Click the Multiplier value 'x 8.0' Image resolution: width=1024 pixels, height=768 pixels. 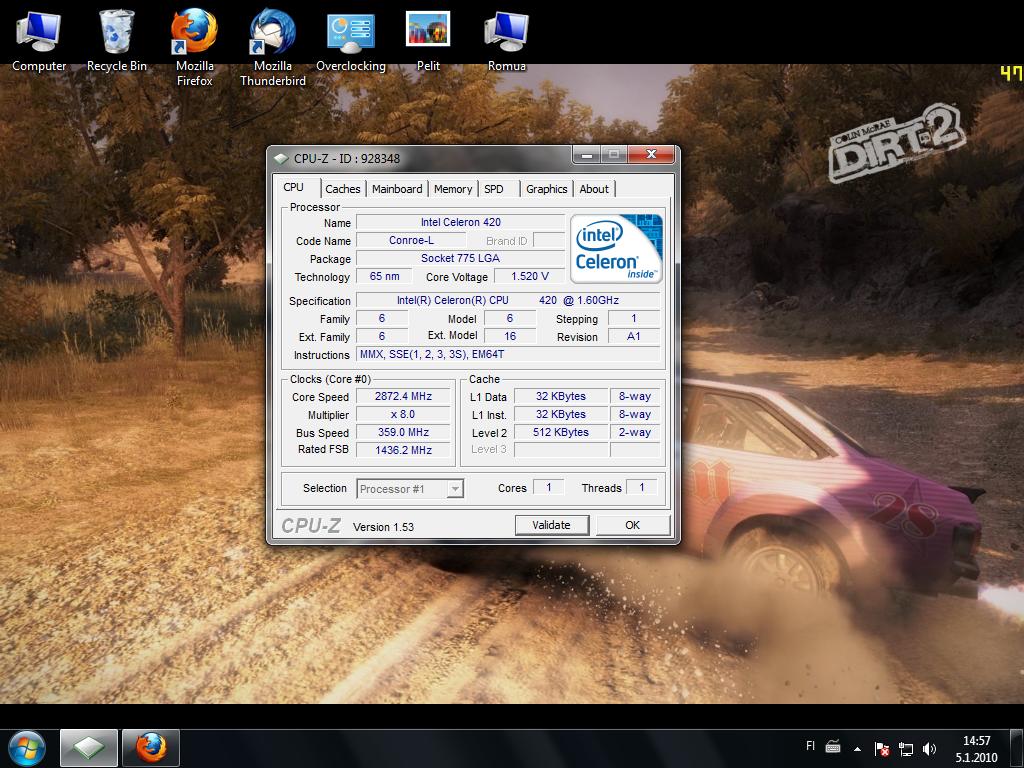403,415
